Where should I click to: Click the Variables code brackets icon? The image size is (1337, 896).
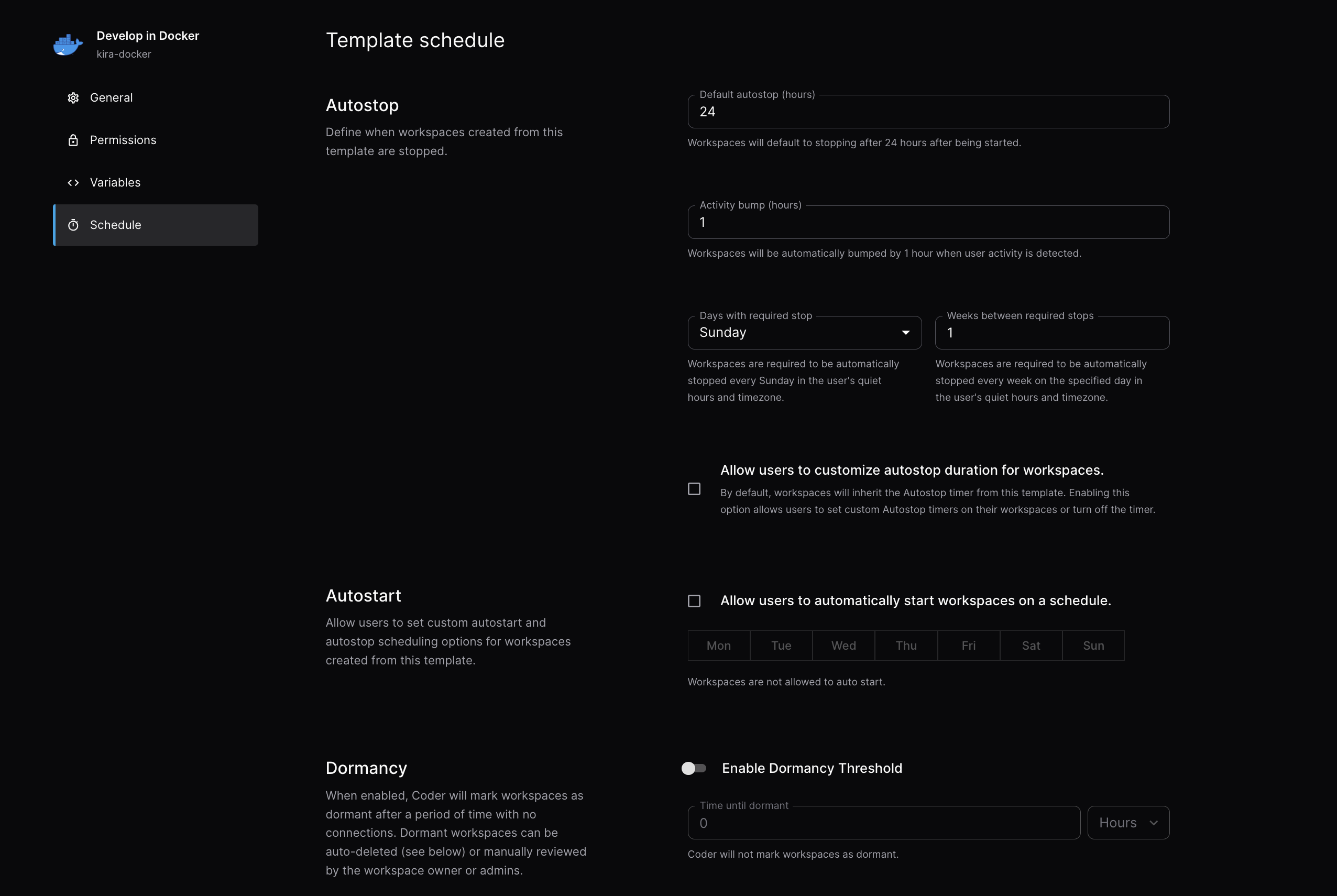tap(73, 182)
